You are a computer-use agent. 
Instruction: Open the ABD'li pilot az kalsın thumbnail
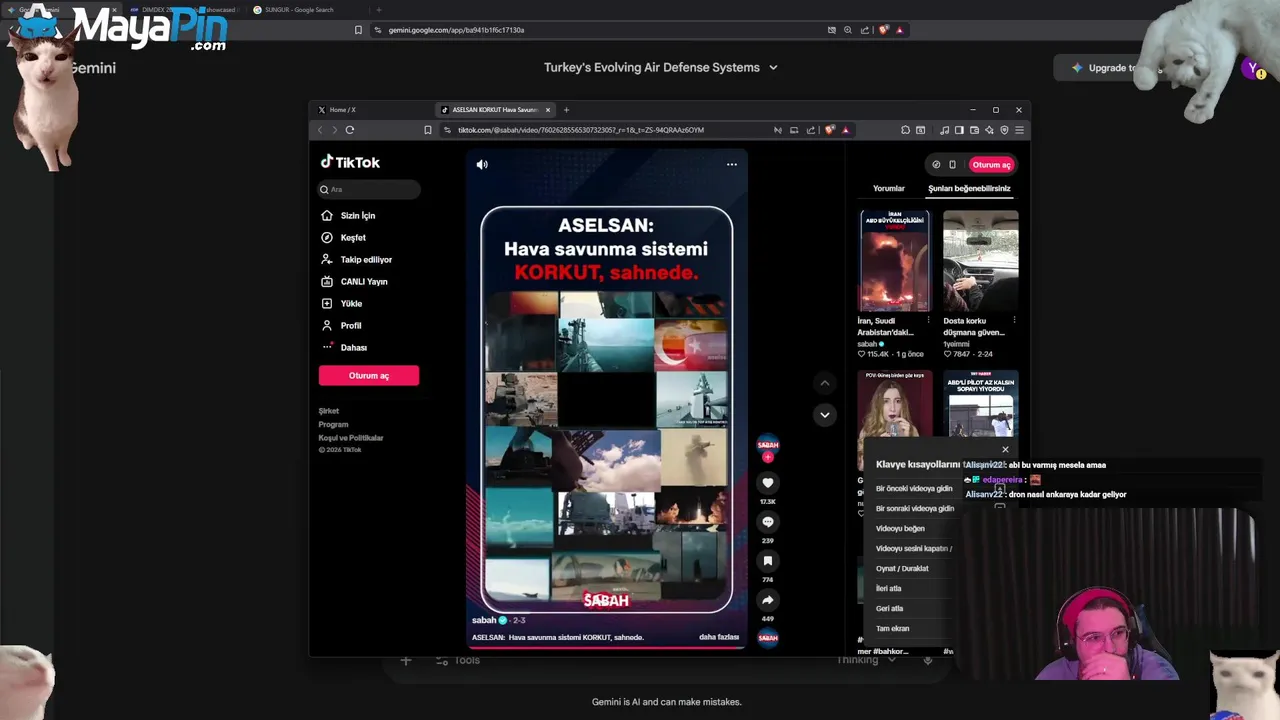click(981, 404)
